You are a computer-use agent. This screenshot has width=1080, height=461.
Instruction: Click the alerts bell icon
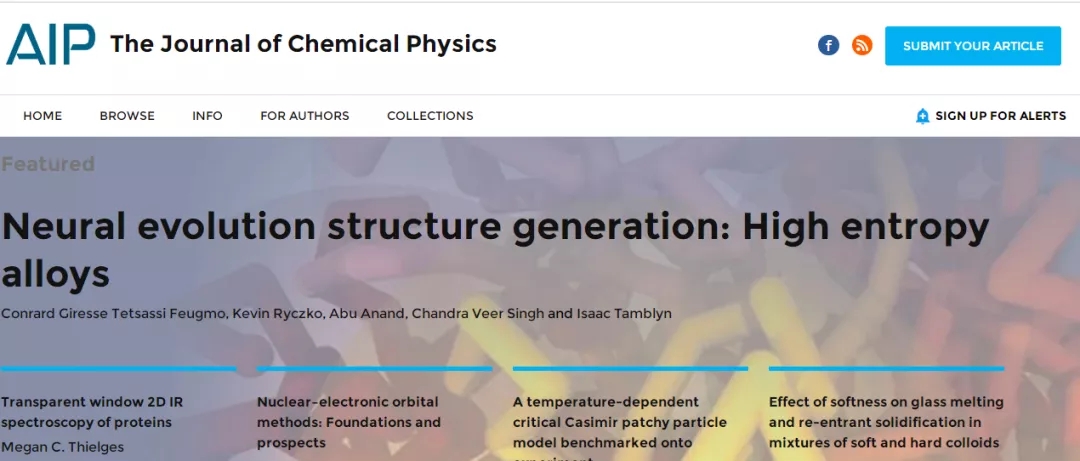tap(922, 116)
